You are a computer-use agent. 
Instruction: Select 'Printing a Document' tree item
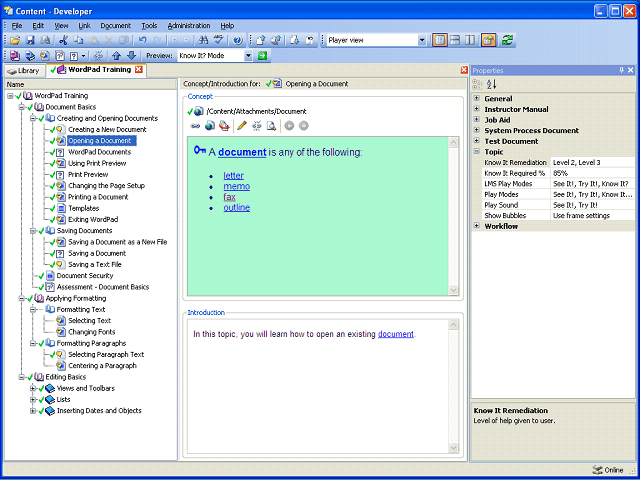pos(98,197)
